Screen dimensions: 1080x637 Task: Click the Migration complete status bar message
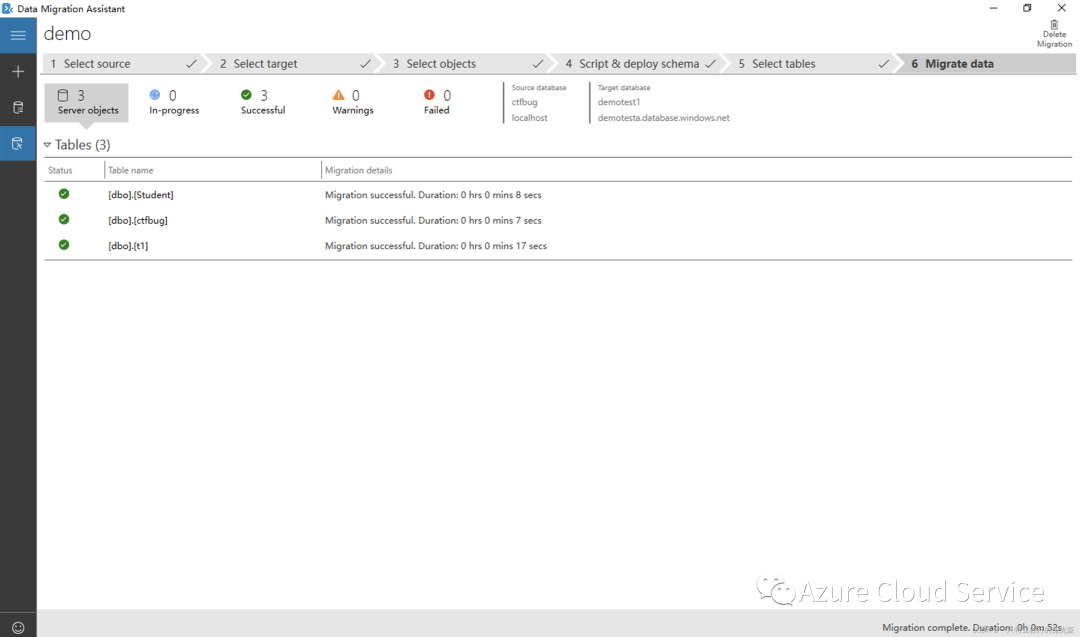tap(972, 627)
